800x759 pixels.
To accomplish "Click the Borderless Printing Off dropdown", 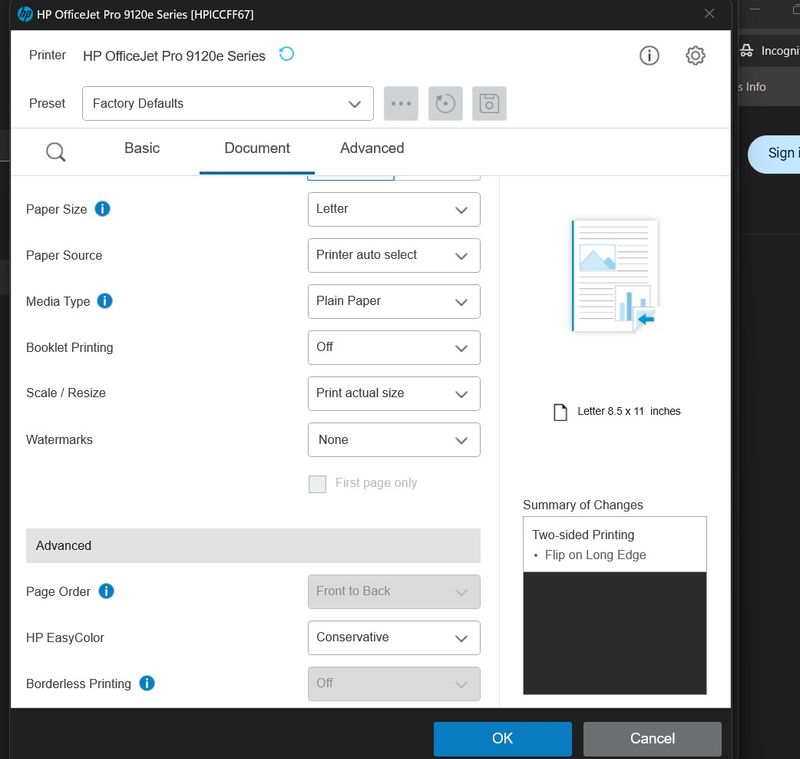I will pyautogui.click(x=394, y=684).
